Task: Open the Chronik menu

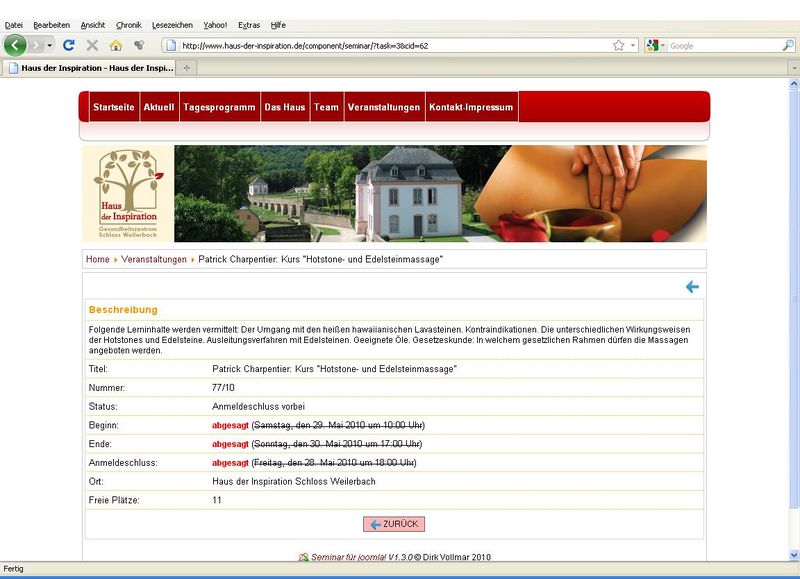Action: 129,24
